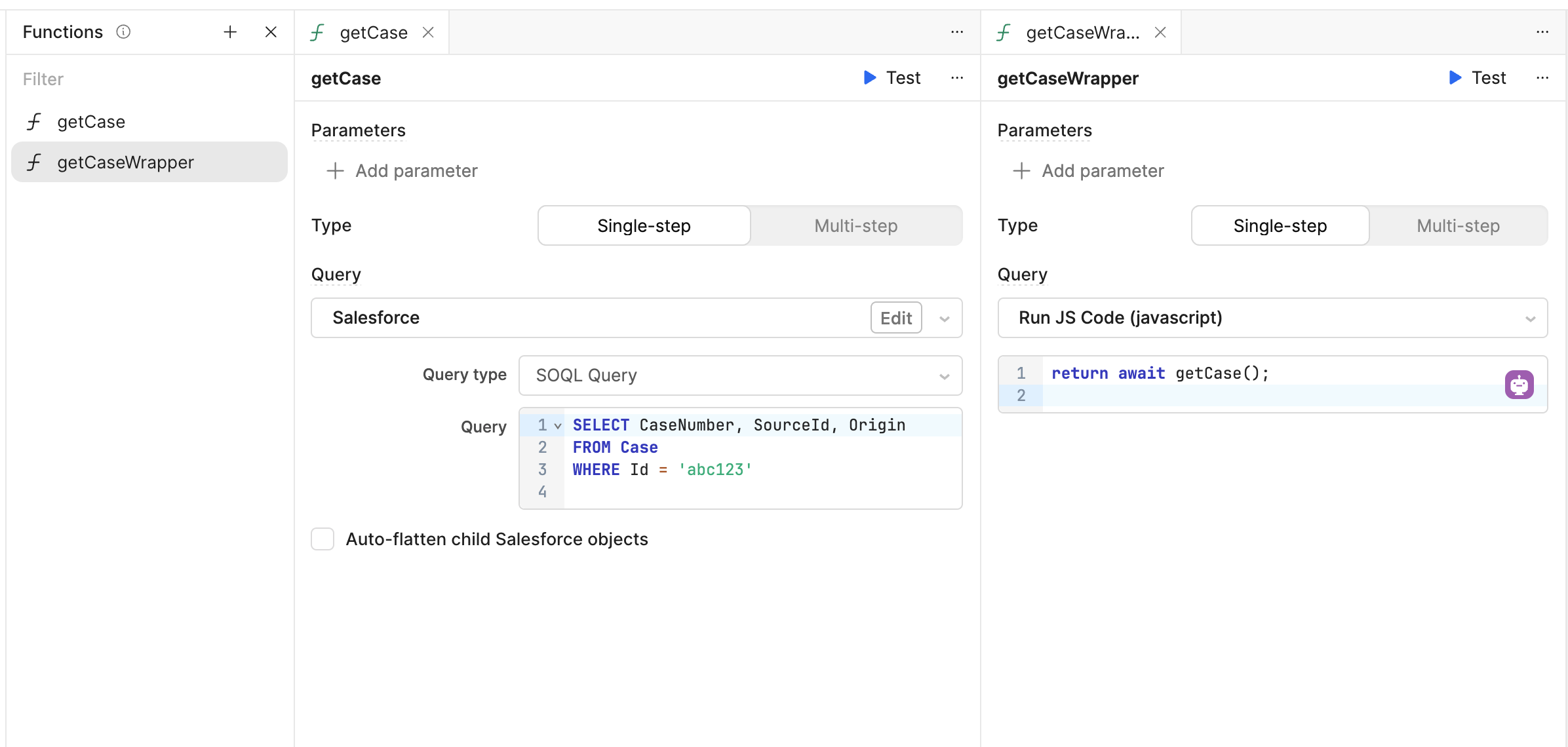Add a new function with plus icon
The image size is (1568, 747).
click(230, 32)
